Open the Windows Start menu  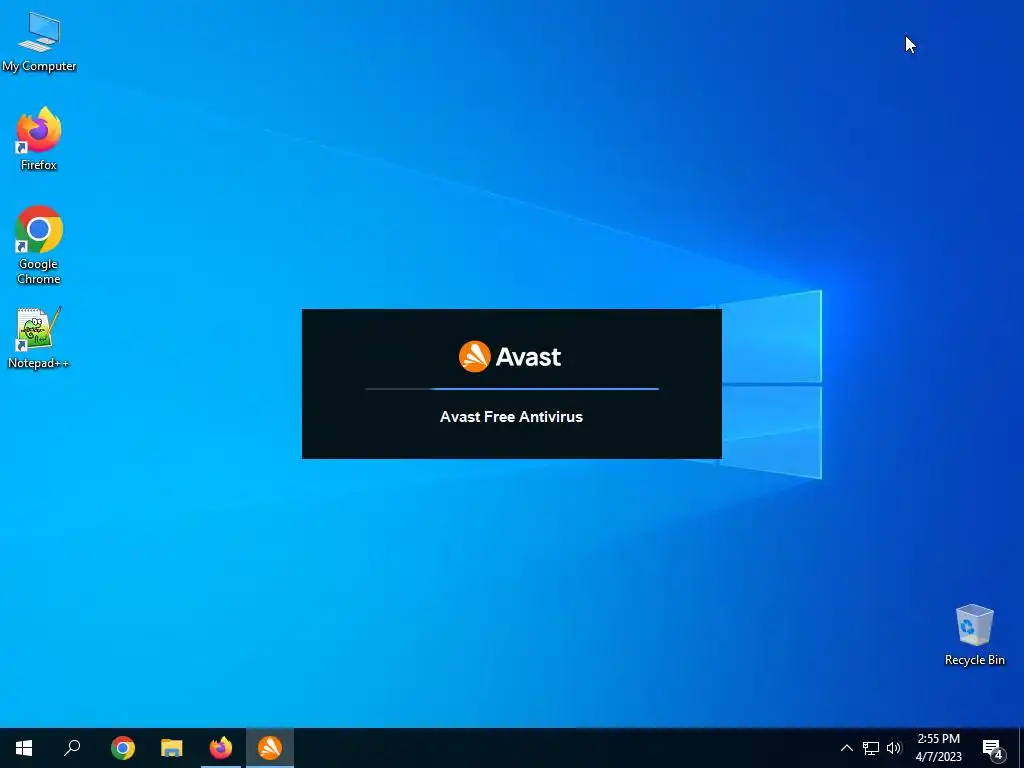point(24,748)
